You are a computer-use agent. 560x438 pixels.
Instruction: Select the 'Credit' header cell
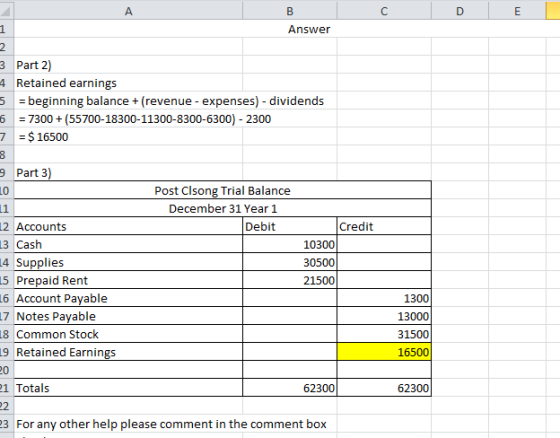click(x=384, y=226)
